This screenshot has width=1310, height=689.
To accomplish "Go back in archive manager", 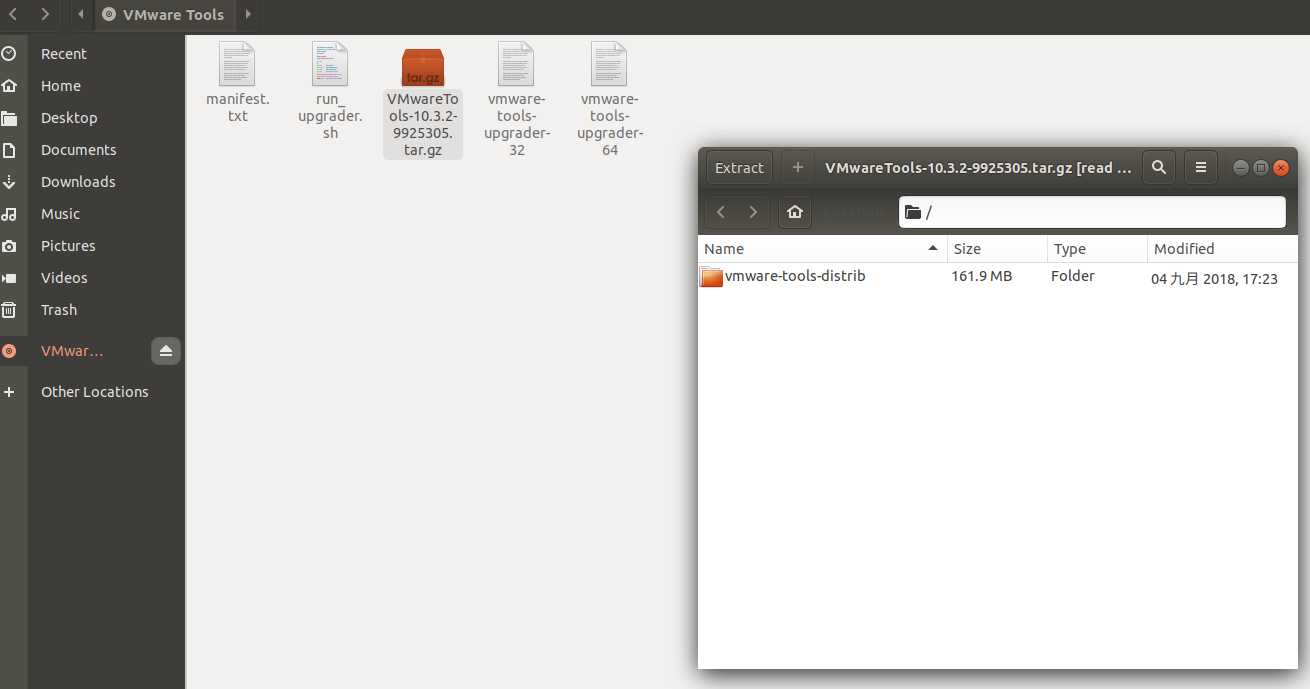I will (x=722, y=212).
